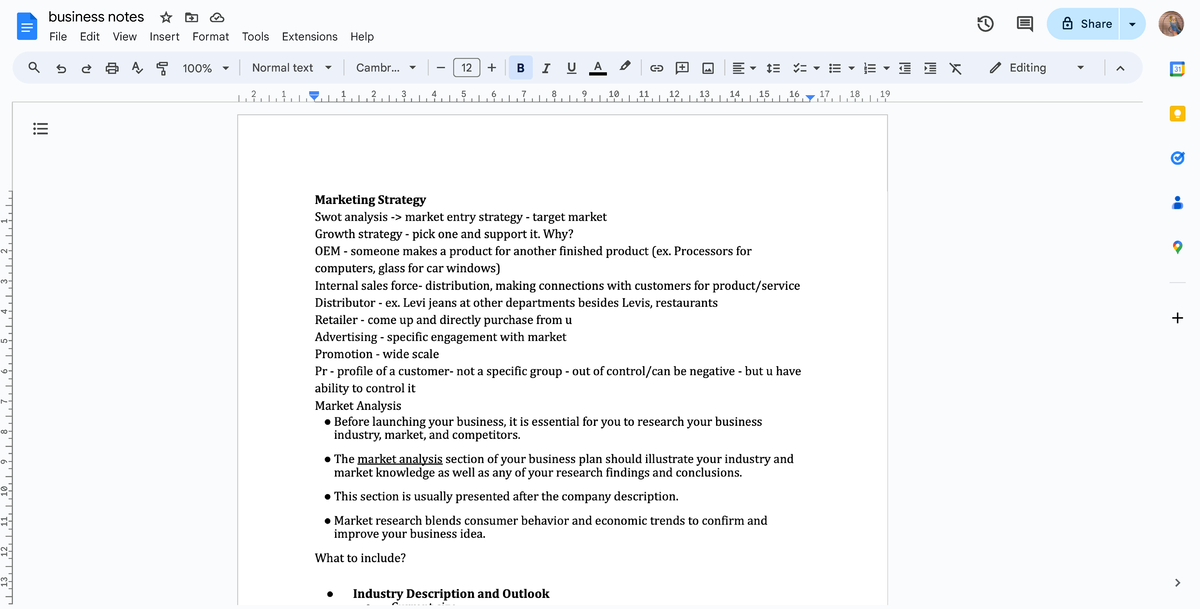Run a spelling and grammar check
The width and height of the screenshot is (1200, 609).
pyautogui.click(x=137, y=67)
